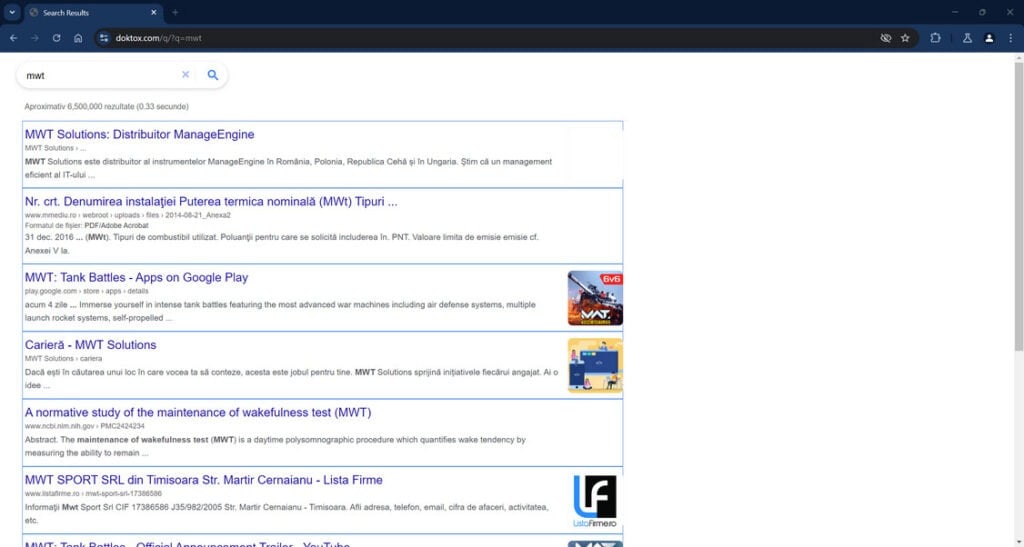The image size is (1024, 547).
Task: Open MWT: Tank Battles Google Play link
Action: click(136, 277)
